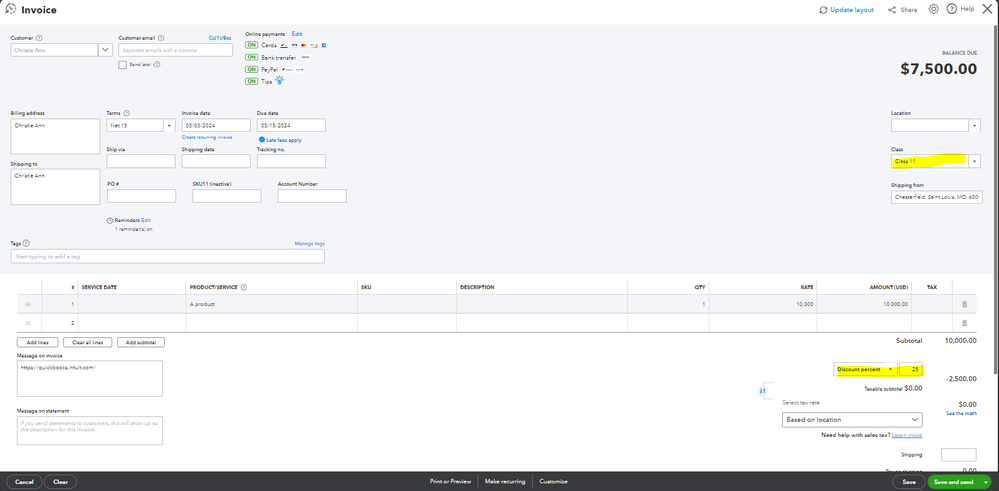The image size is (999, 491).
Task: Click the Cancel button
Action: pyautogui.click(x=24, y=482)
